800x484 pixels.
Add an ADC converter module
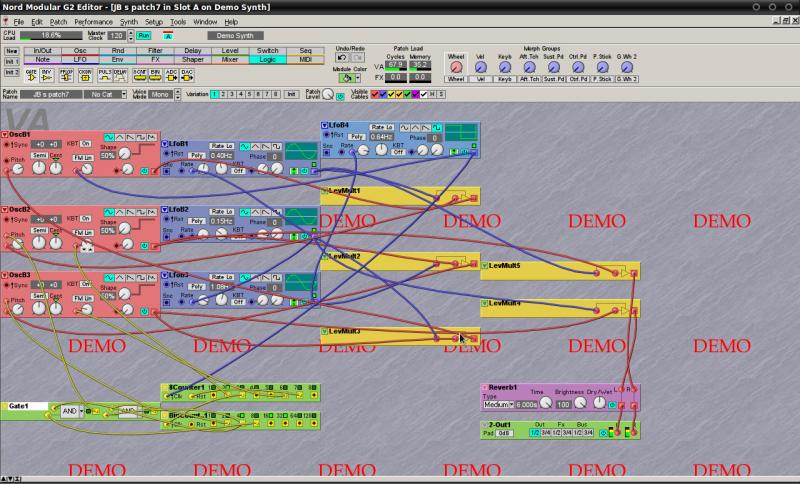pyautogui.click(x=171, y=75)
